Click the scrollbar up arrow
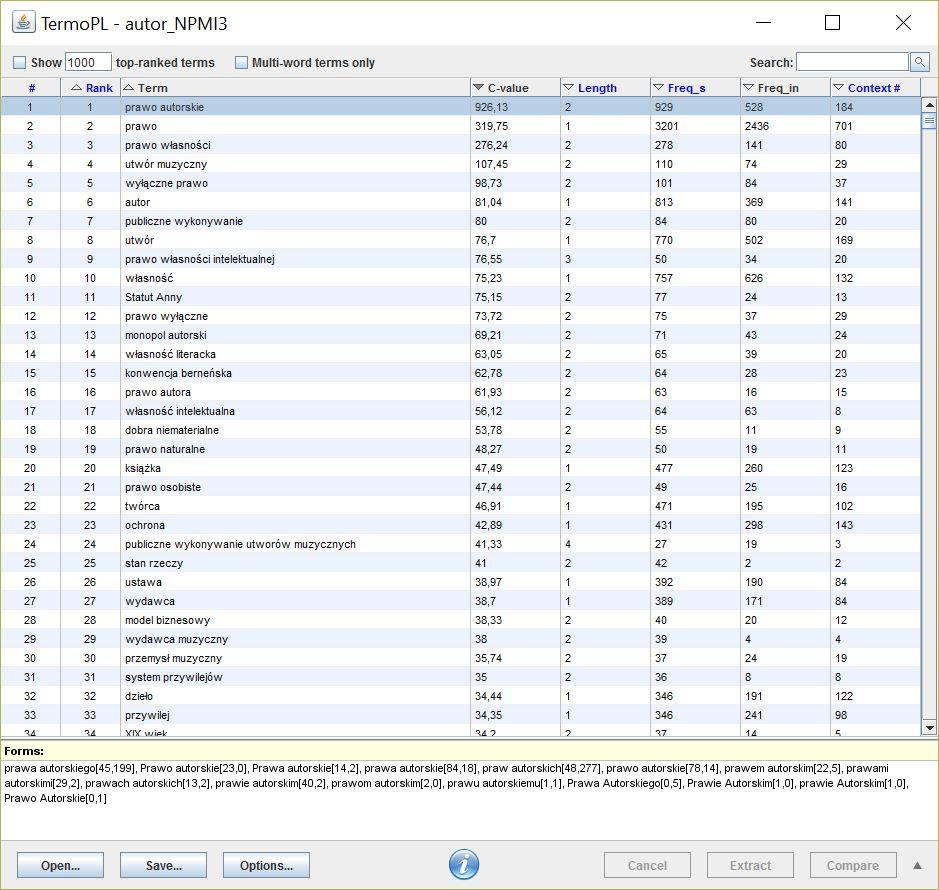 929,105
